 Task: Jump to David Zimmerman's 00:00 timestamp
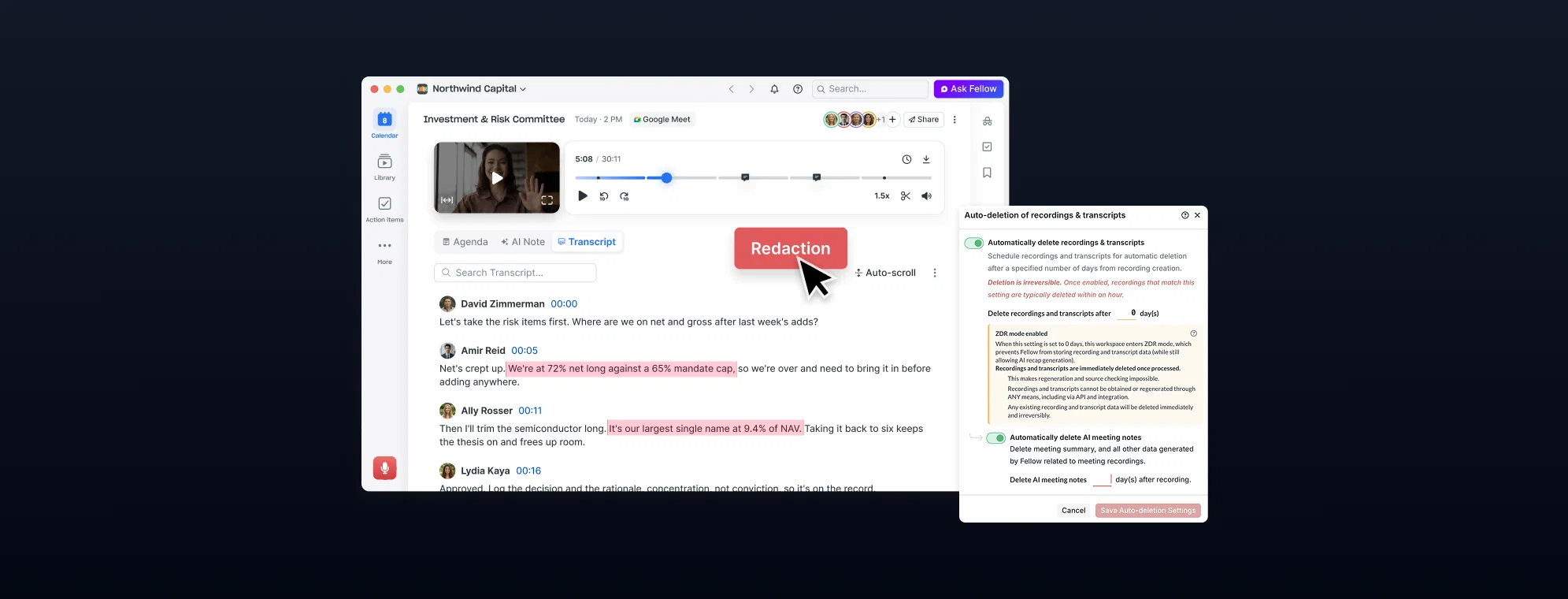pyautogui.click(x=564, y=304)
